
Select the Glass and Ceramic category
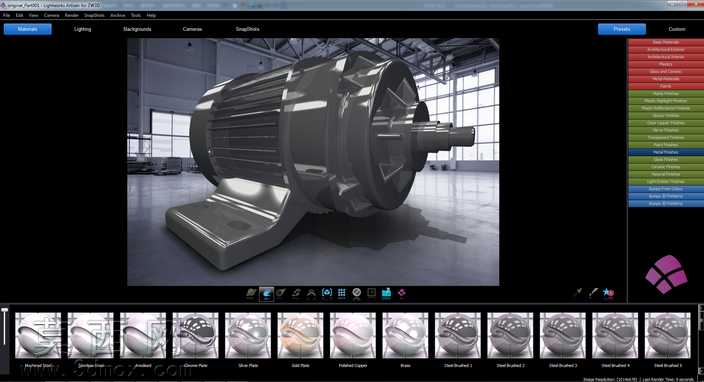pyautogui.click(x=665, y=71)
